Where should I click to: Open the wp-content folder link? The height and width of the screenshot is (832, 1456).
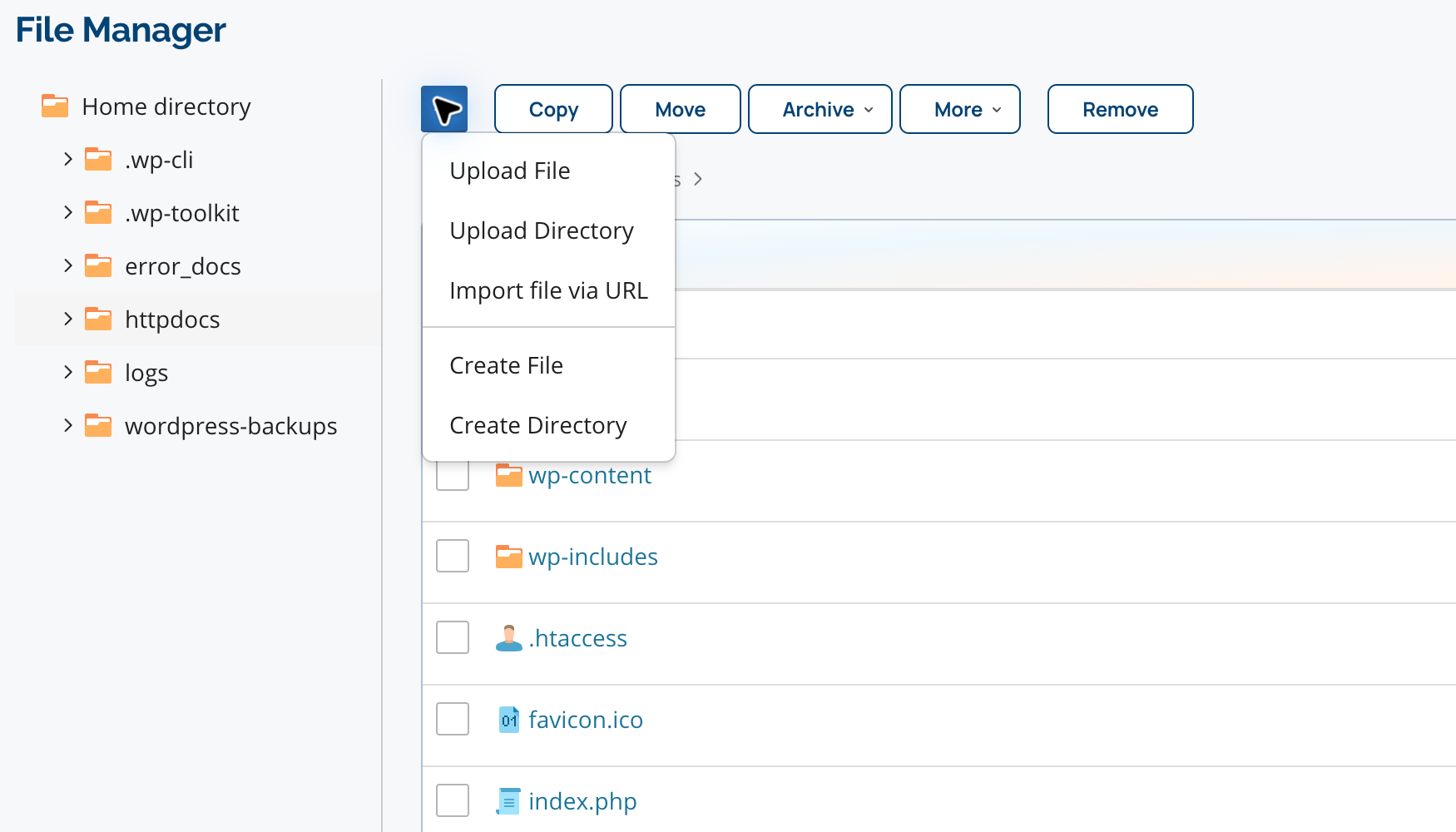click(590, 475)
